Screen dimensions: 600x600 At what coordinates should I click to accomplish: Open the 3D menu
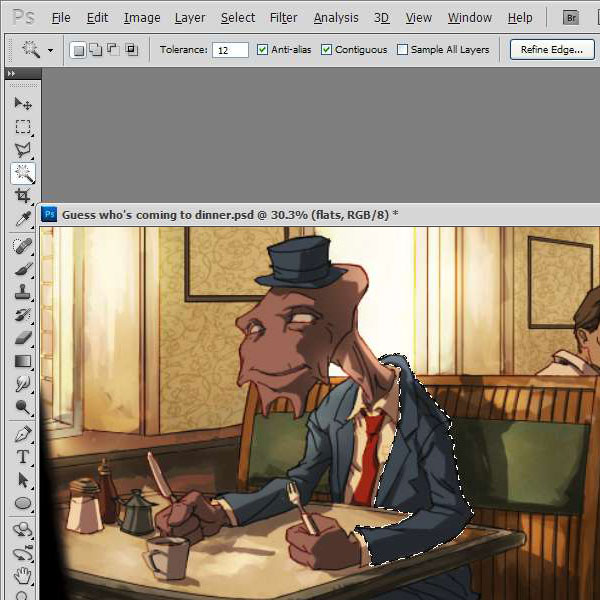point(382,18)
